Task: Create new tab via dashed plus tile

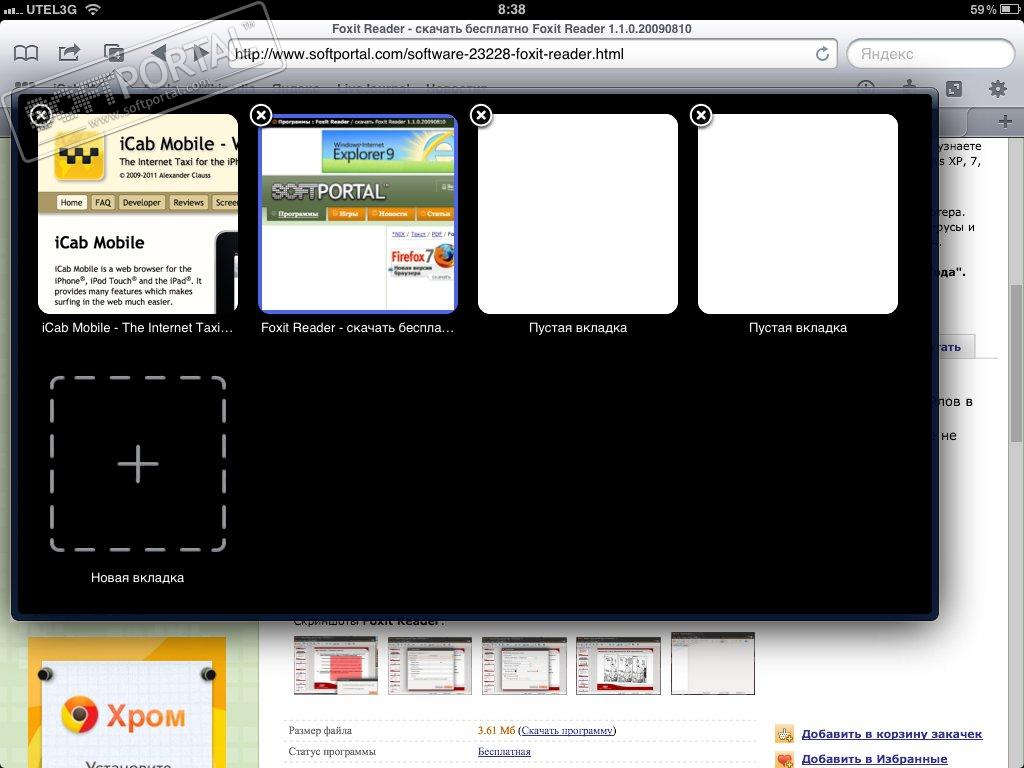Action: (x=138, y=464)
